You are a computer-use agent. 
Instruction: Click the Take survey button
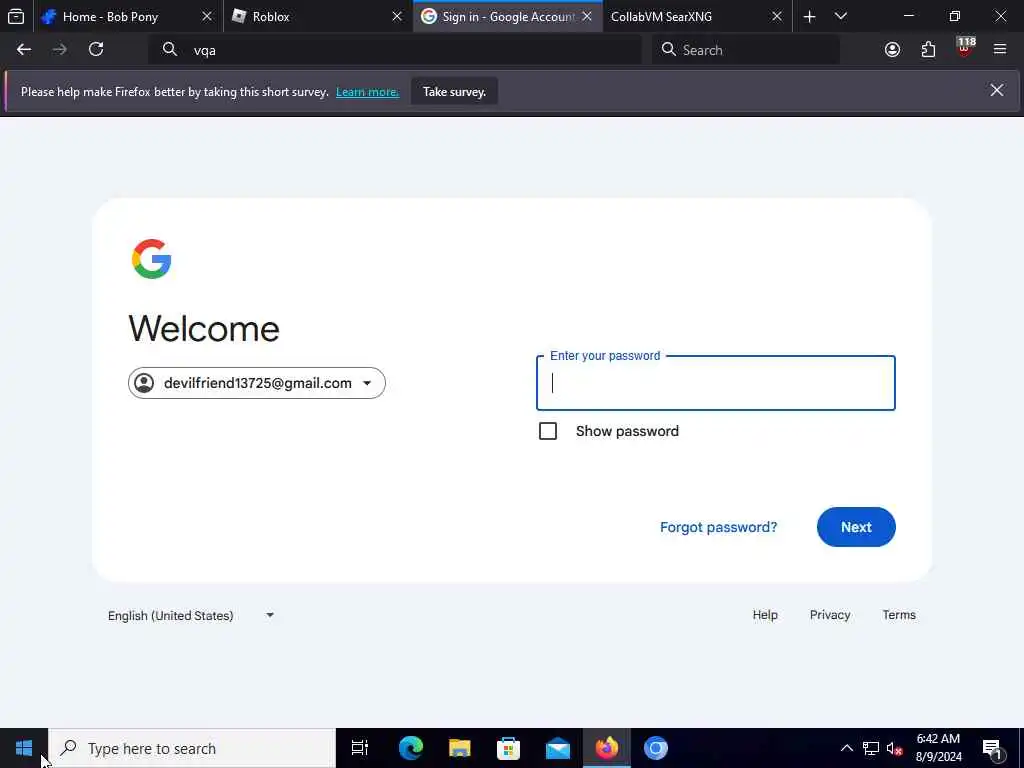[455, 91]
